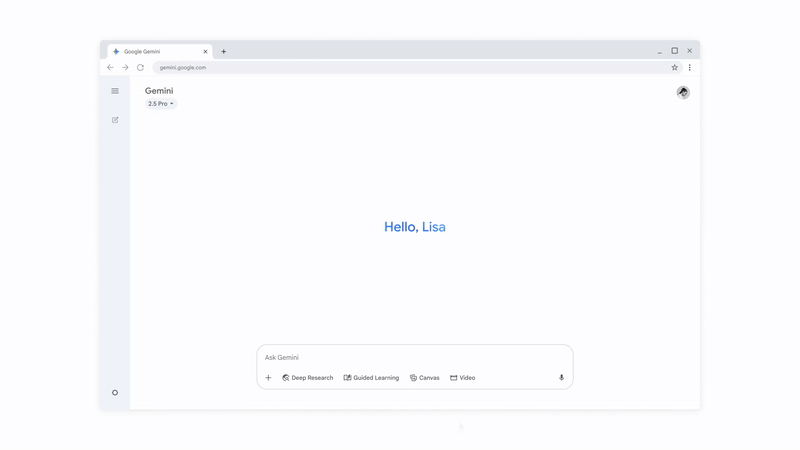Activate the microphone voice input
The width and height of the screenshot is (800, 450).
tap(561, 378)
